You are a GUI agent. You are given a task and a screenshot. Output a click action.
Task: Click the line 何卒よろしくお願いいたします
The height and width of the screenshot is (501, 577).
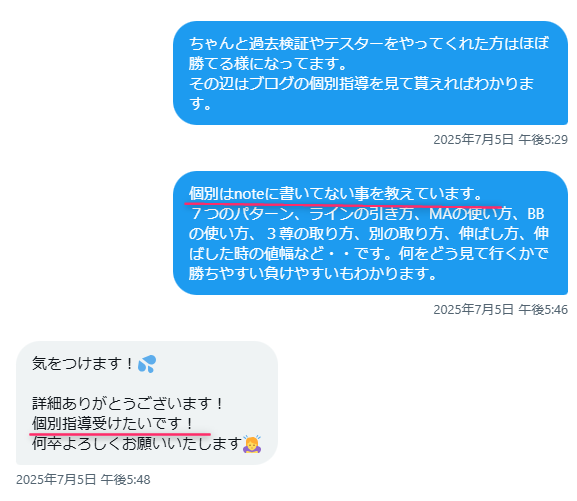(x=137, y=443)
